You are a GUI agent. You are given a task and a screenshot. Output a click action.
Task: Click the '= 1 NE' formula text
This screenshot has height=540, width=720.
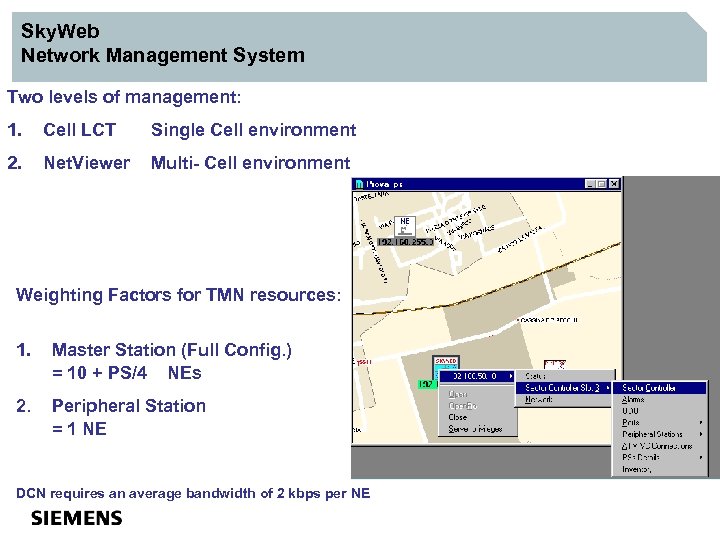pos(79,429)
